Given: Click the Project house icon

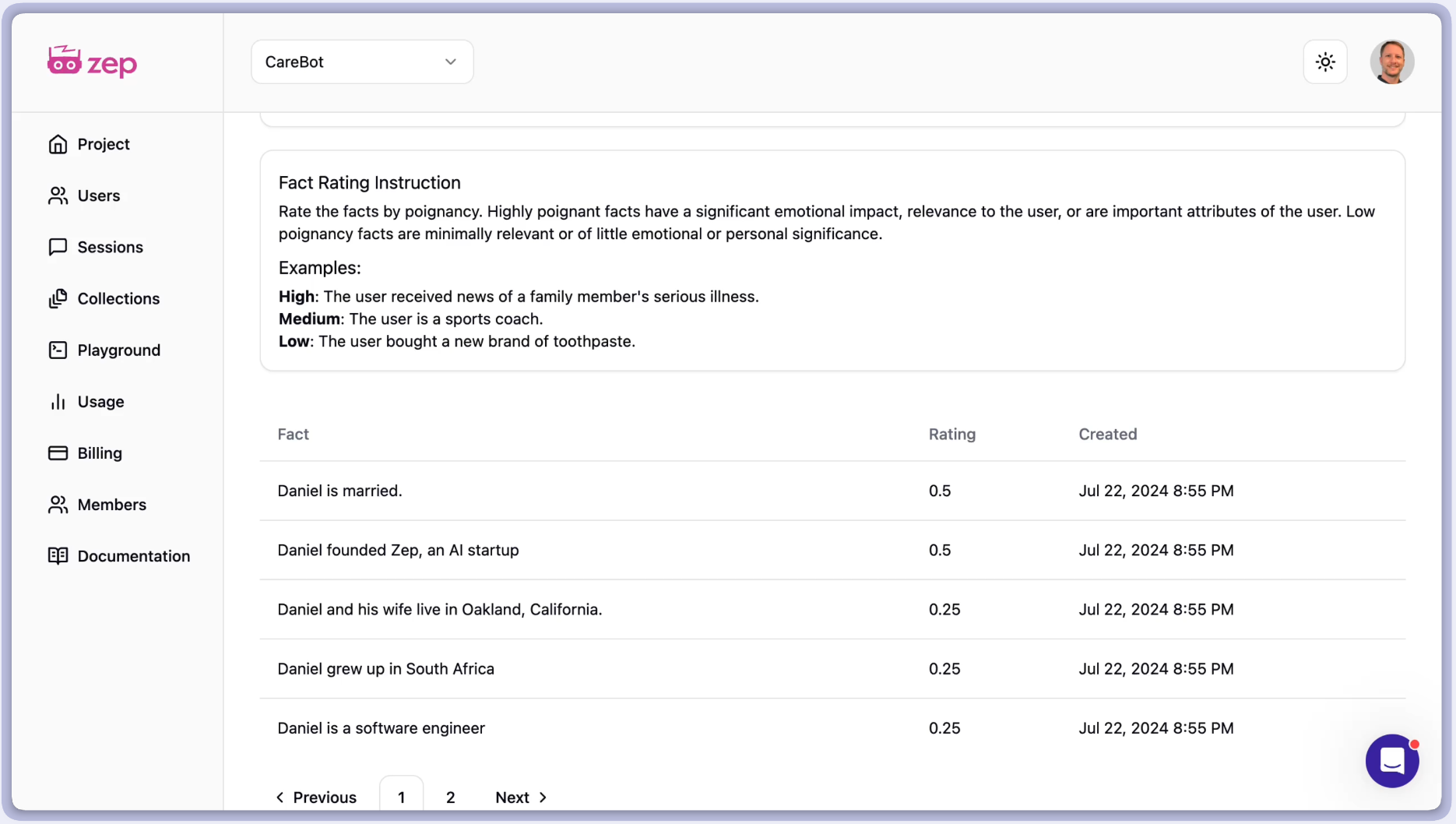Looking at the screenshot, I should coord(58,144).
